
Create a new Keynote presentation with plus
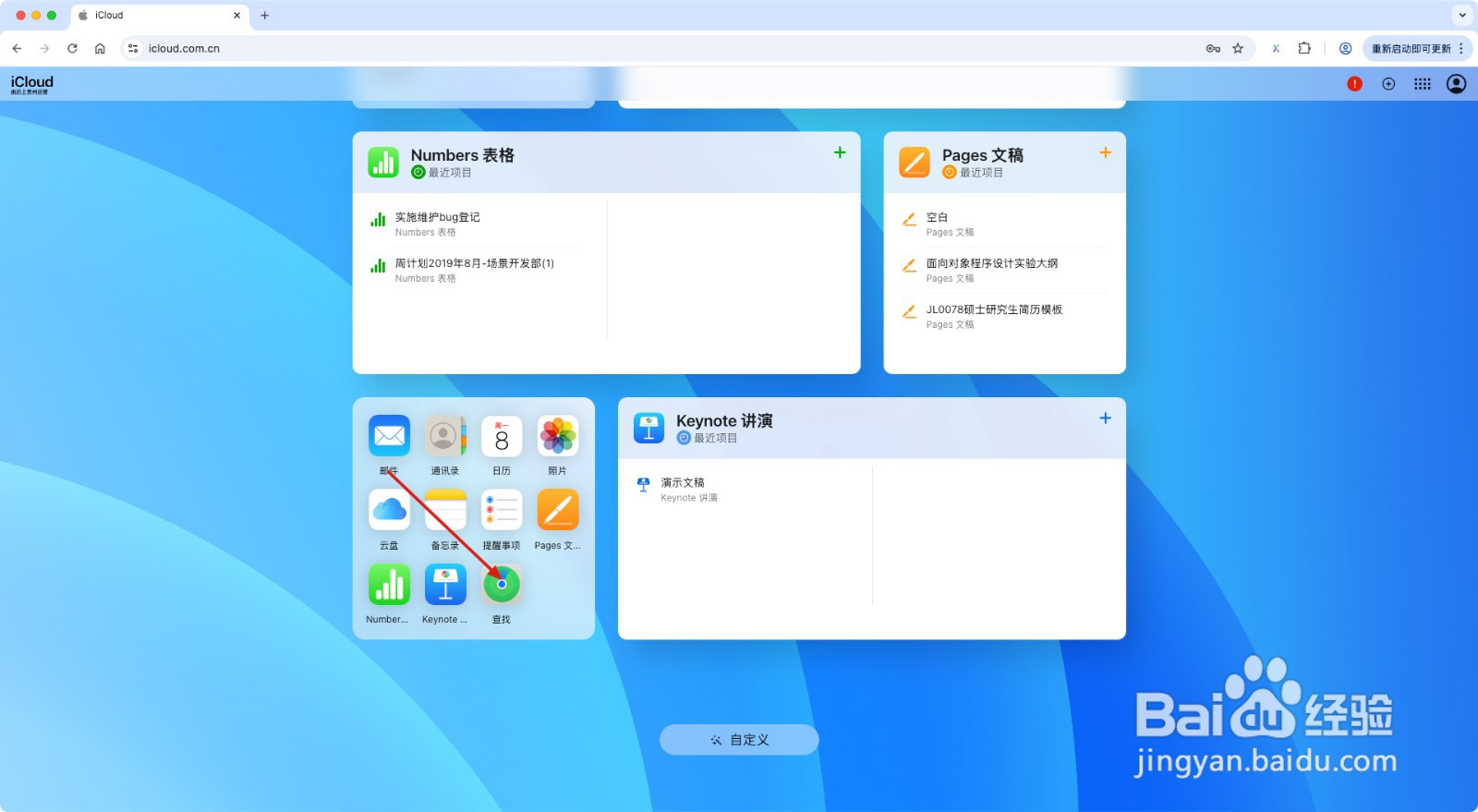(1105, 418)
